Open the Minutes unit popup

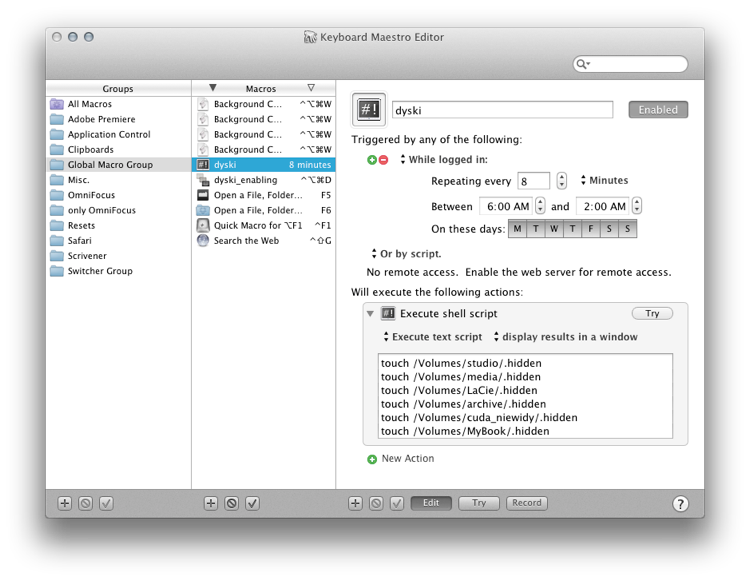604,180
